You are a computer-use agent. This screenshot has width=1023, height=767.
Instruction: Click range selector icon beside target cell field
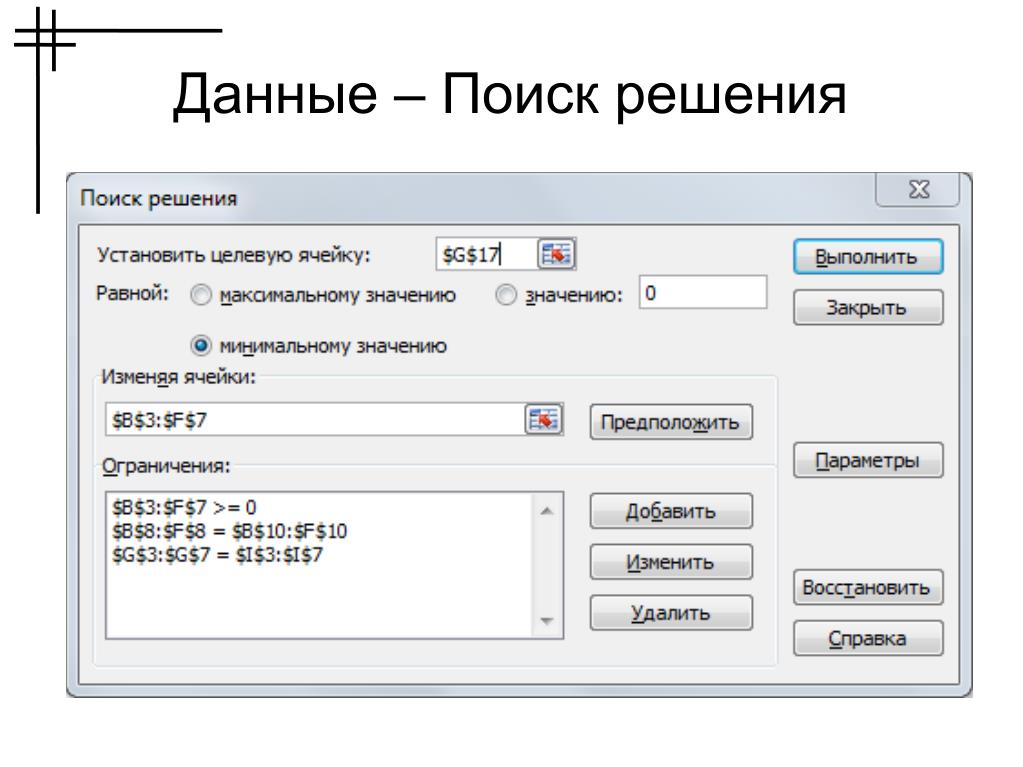(557, 255)
